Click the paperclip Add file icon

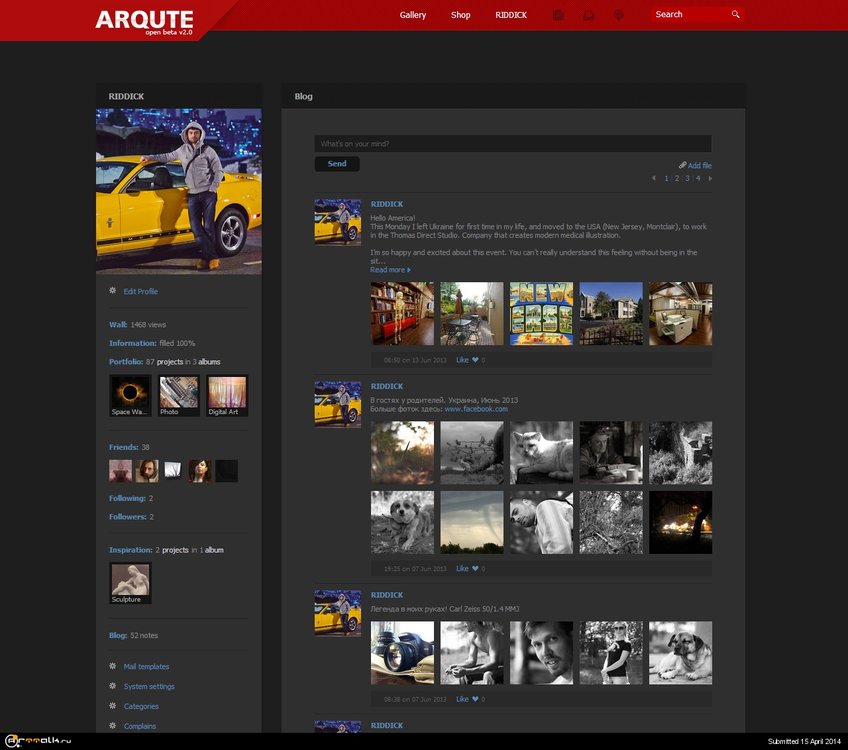coord(682,165)
